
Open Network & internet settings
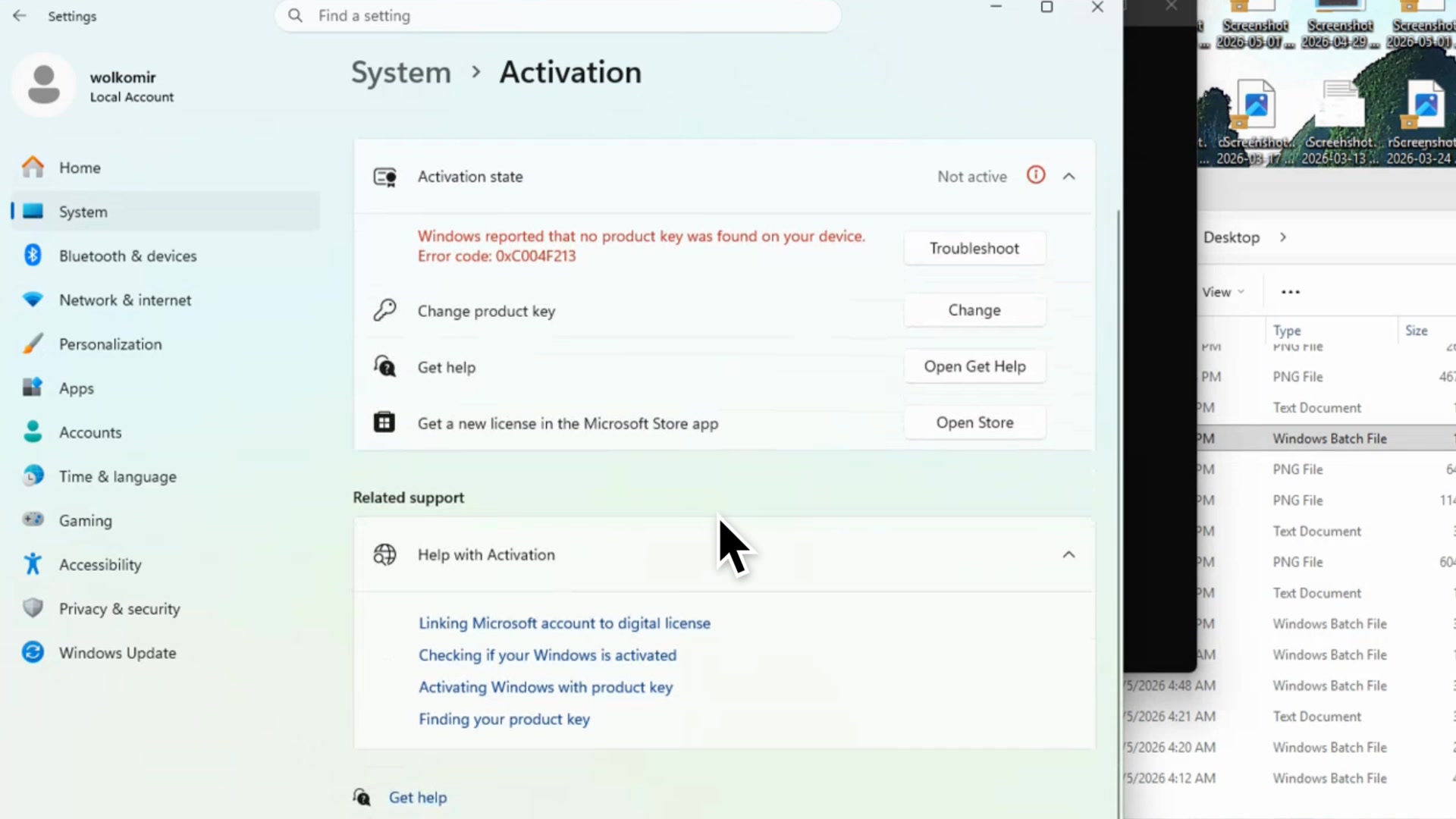(x=165, y=300)
